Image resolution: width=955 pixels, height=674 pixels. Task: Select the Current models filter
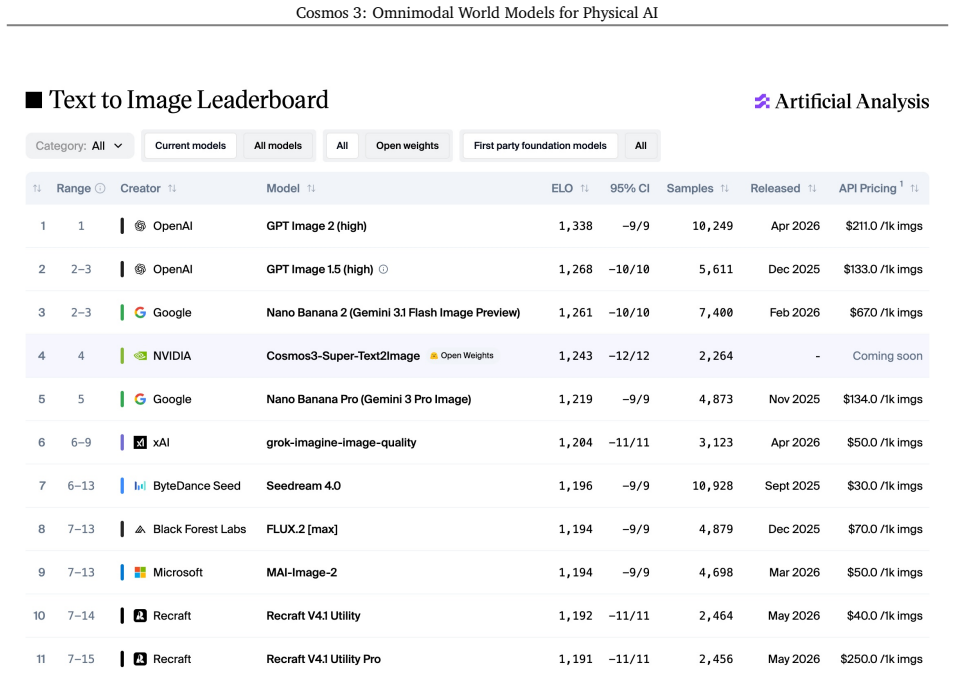190,146
